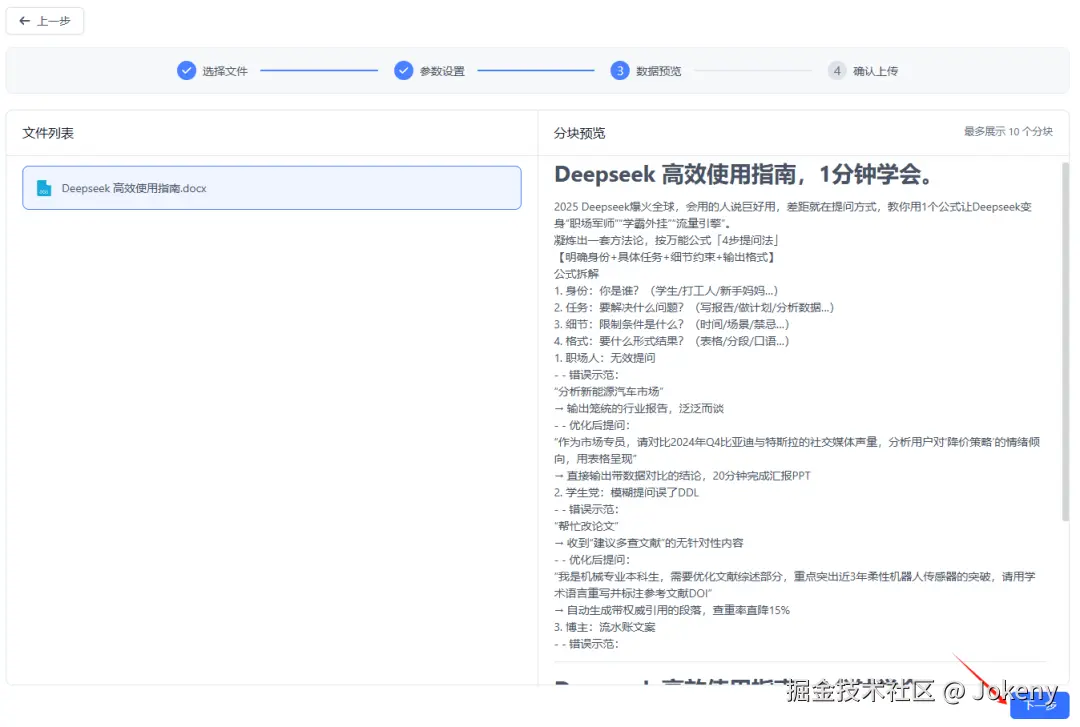Viewport: 1080px width, 727px height.
Task: Click the line 2. 任务：要解决什么问题？
Action: click(x=694, y=307)
